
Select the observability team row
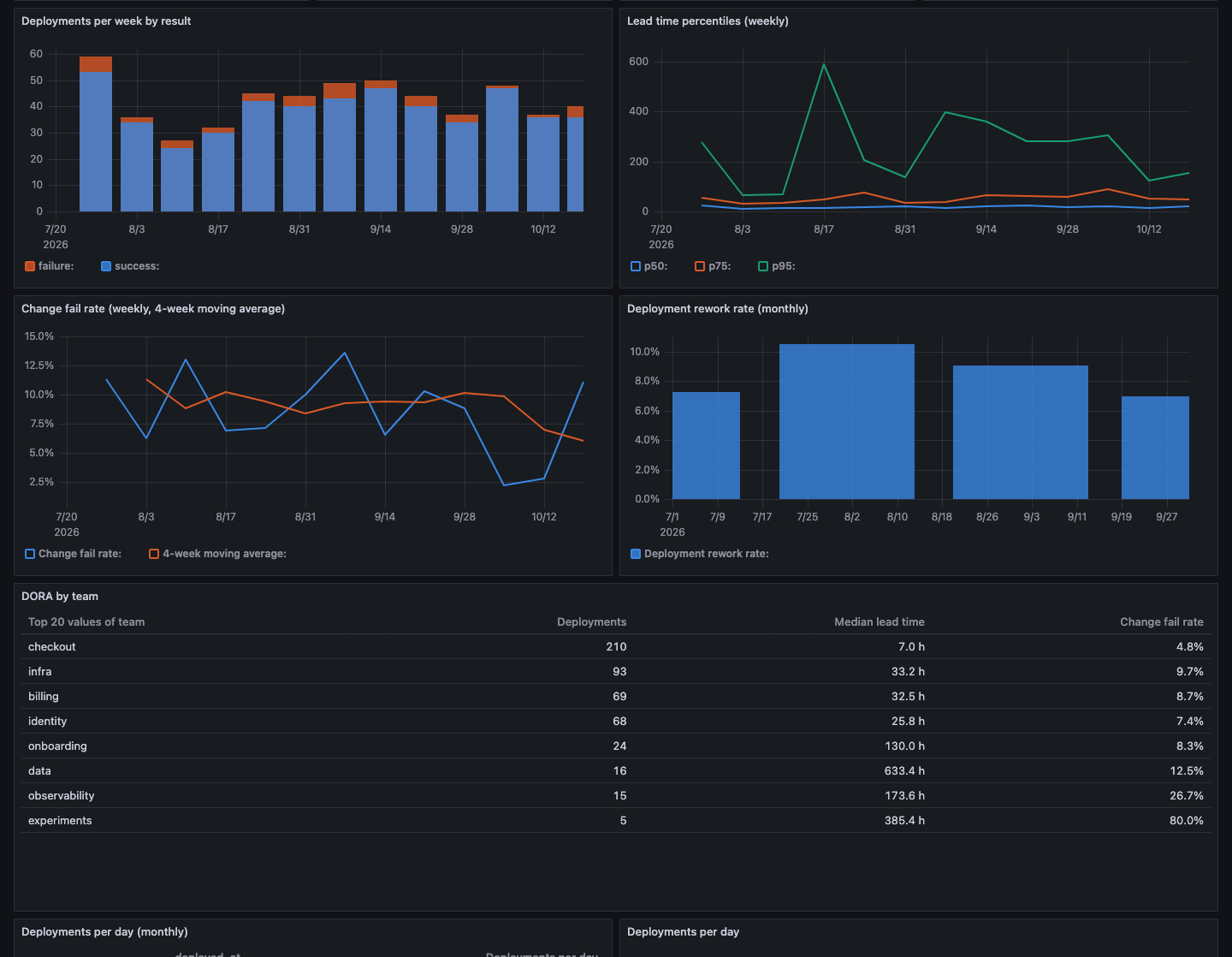click(x=616, y=795)
